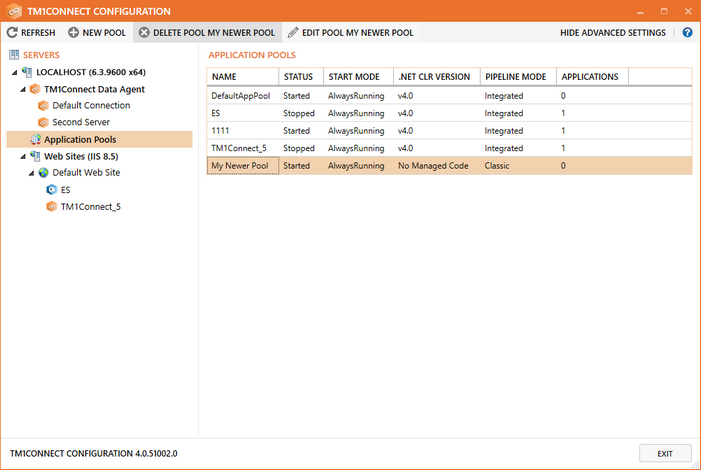Collapse the Default Web Site node
This screenshot has width=701, height=470.
click(x=31, y=173)
